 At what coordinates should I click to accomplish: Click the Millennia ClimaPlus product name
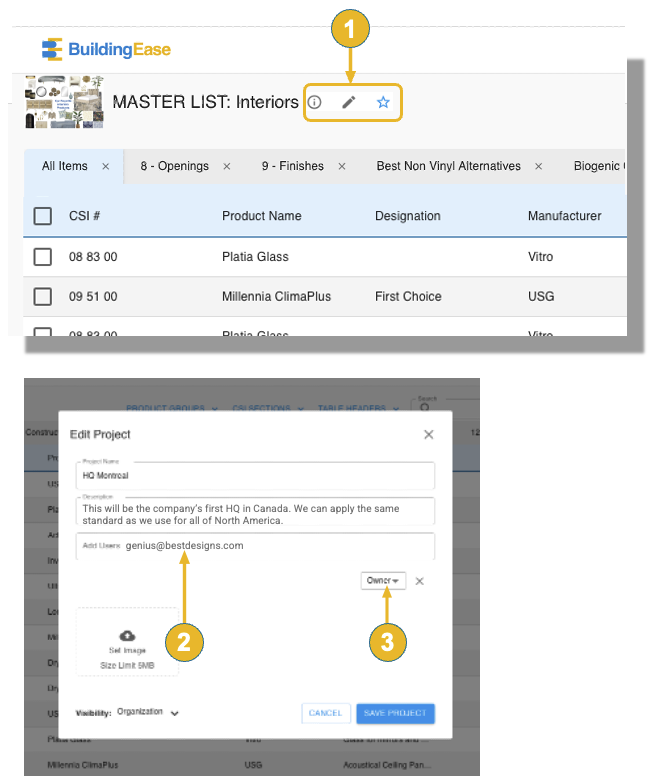tap(276, 296)
